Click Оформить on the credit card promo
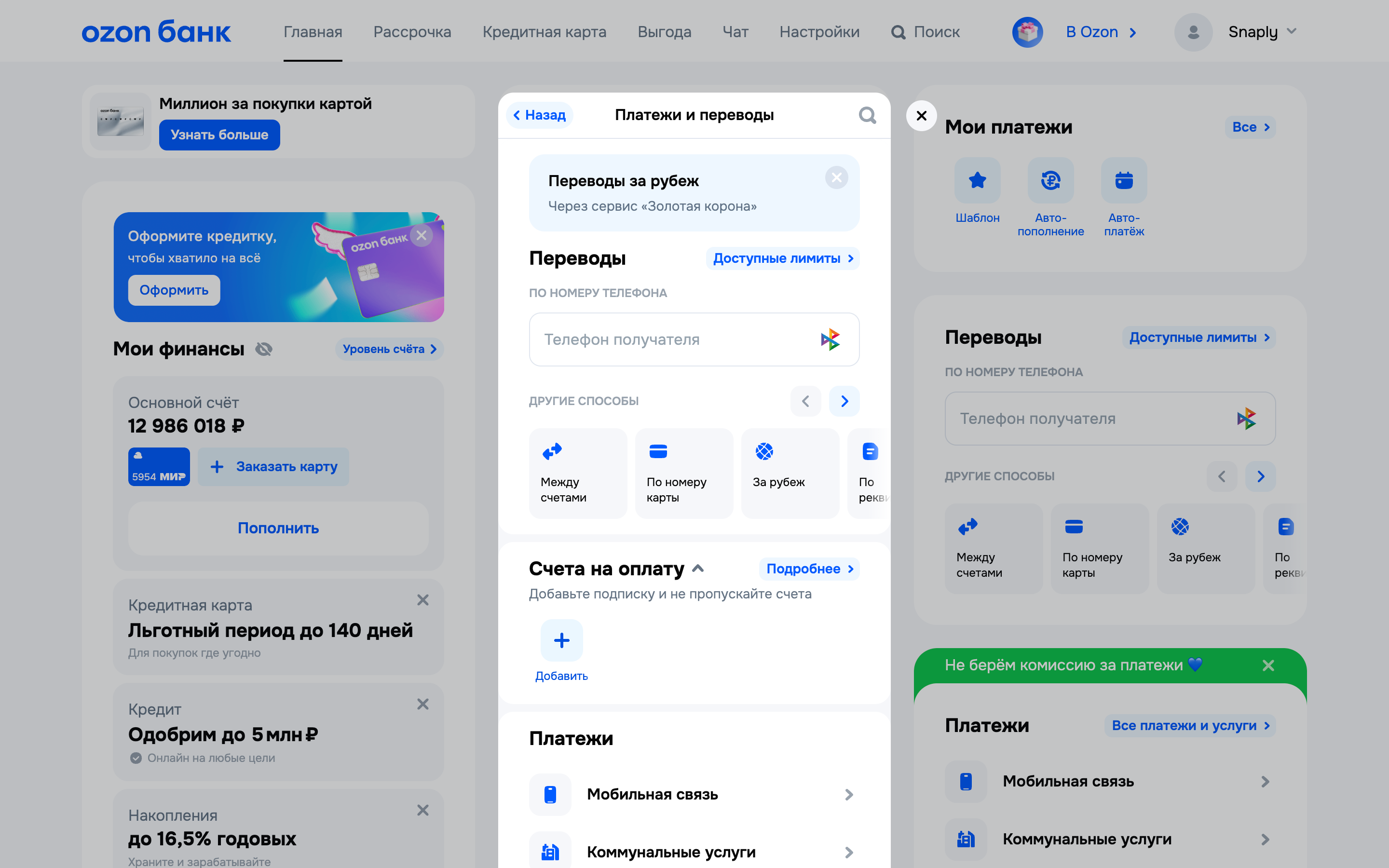The width and height of the screenshot is (1389, 868). pyautogui.click(x=174, y=290)
